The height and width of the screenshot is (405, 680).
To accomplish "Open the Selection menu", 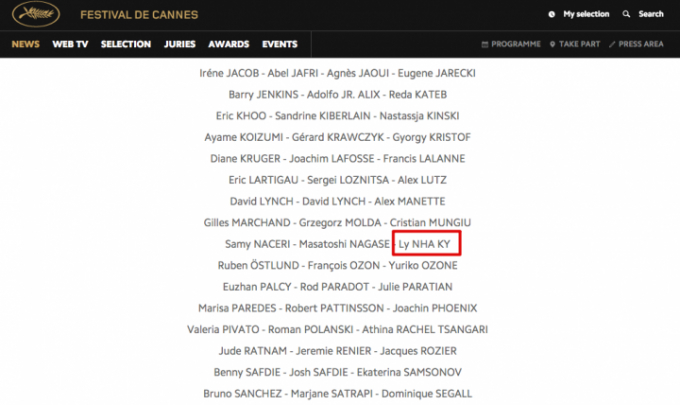I will (x=126, y=44).
